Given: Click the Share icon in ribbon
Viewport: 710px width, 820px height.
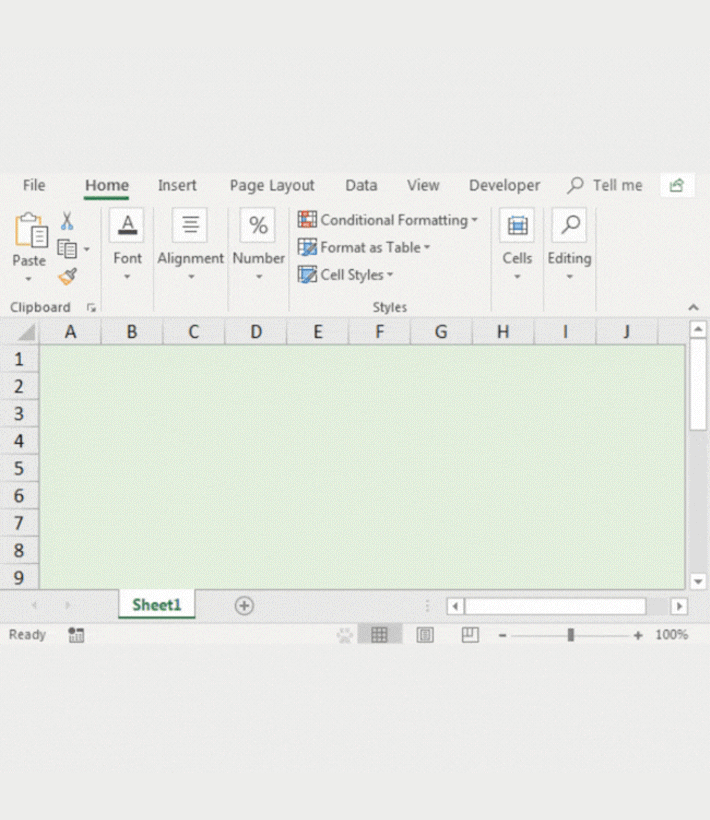Looking at the screenshot, I should click(677, 185).
